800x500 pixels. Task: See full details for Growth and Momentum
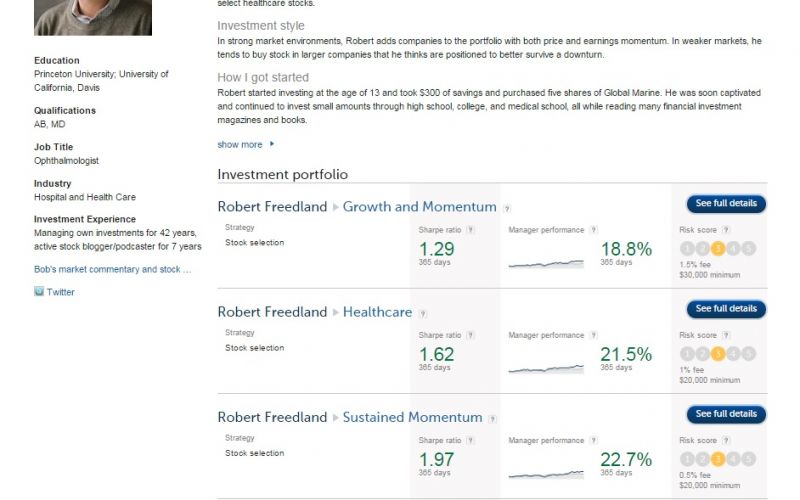click(x=726, y=204)
